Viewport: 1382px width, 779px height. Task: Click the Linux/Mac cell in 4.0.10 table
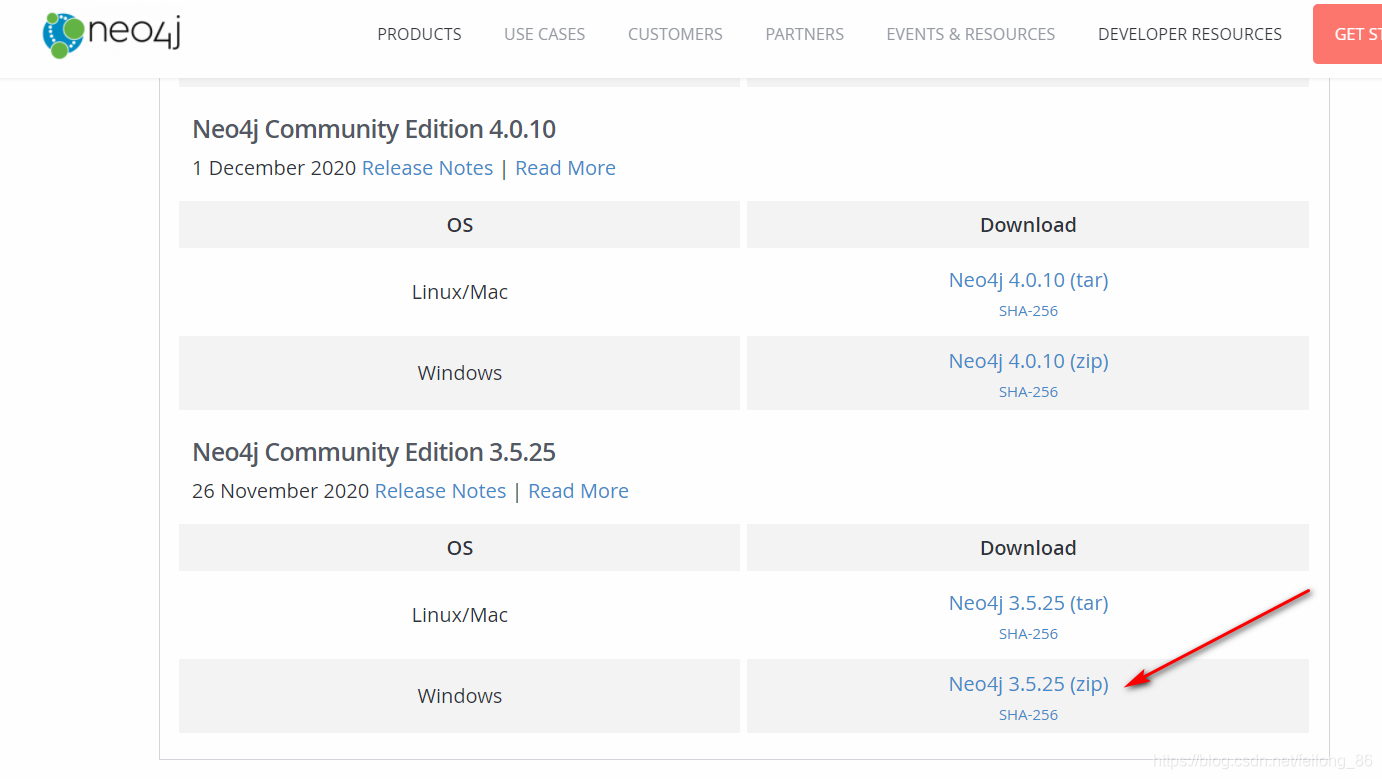click(460, 292)
